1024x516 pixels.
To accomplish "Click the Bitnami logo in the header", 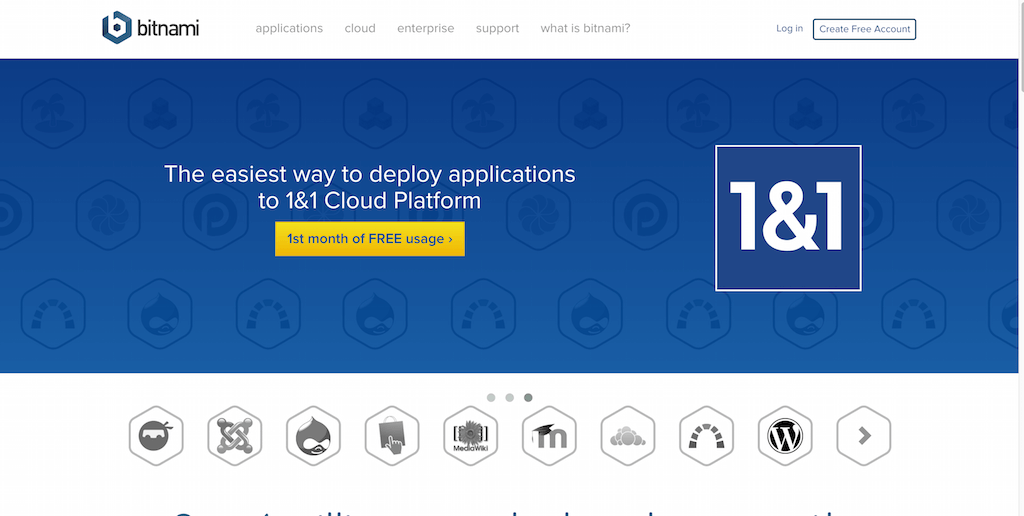I will tap(151, 28).
